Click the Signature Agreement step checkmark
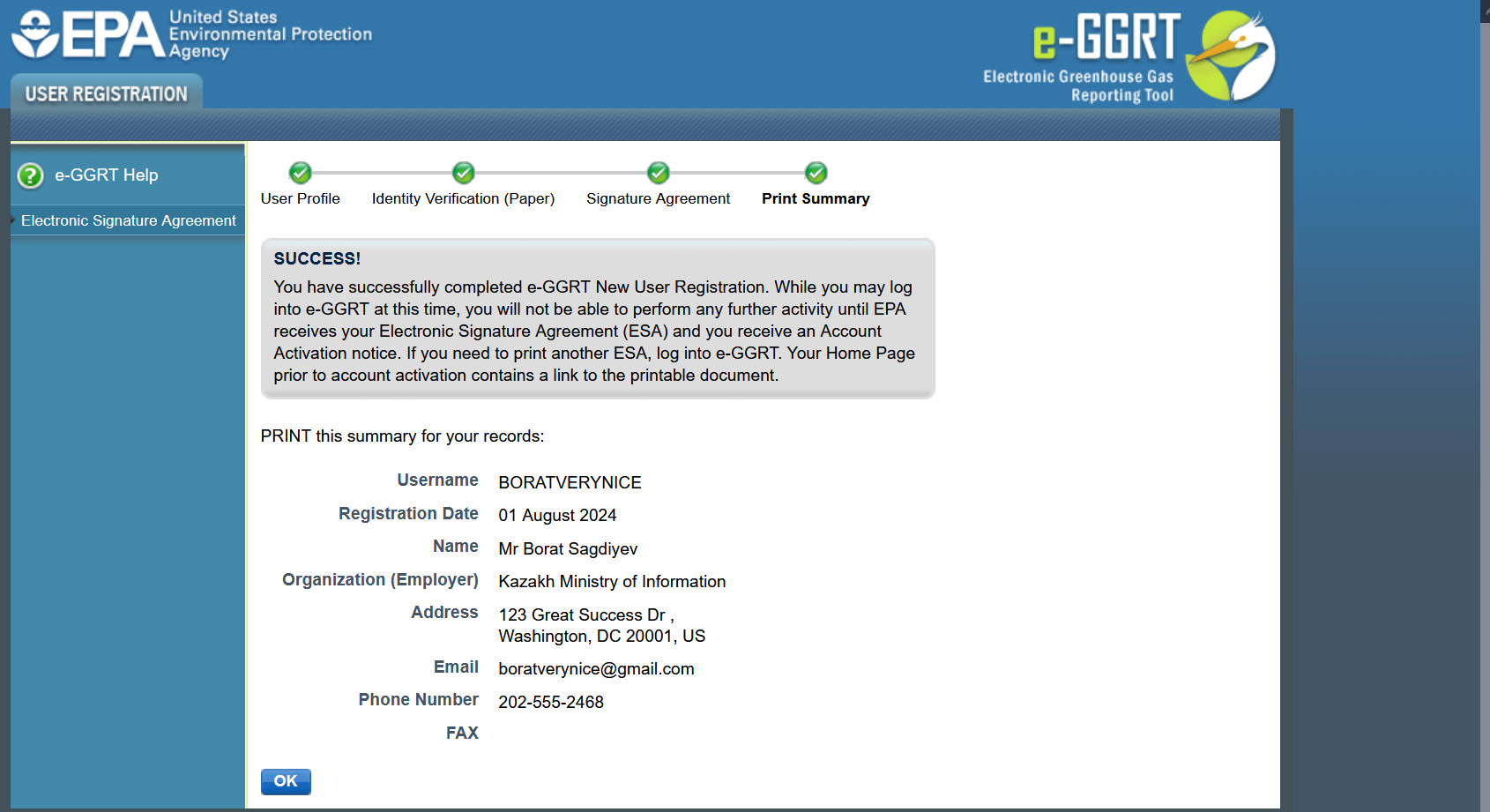 658,173
